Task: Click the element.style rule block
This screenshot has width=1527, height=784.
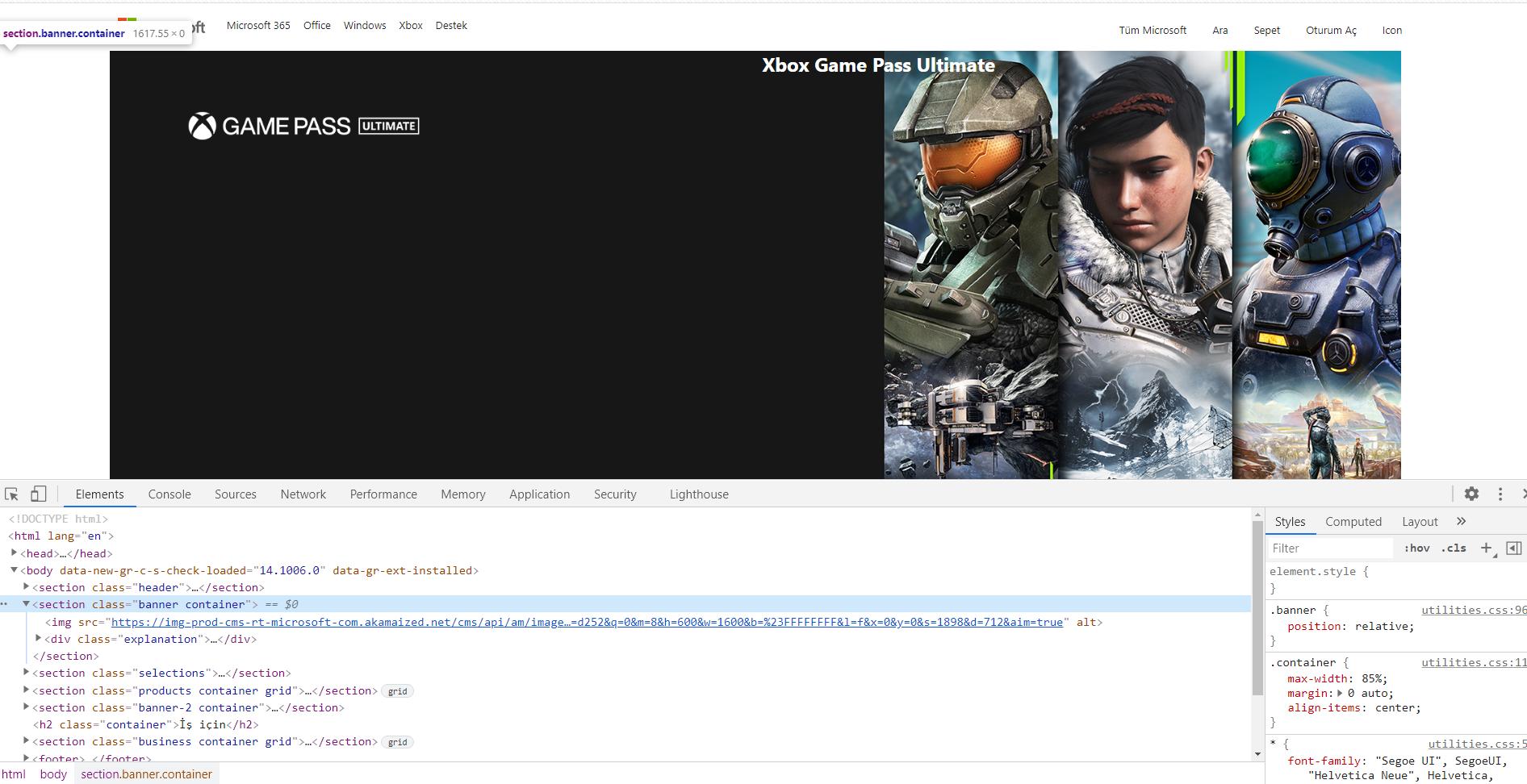Action: [x=1396, y=580]
